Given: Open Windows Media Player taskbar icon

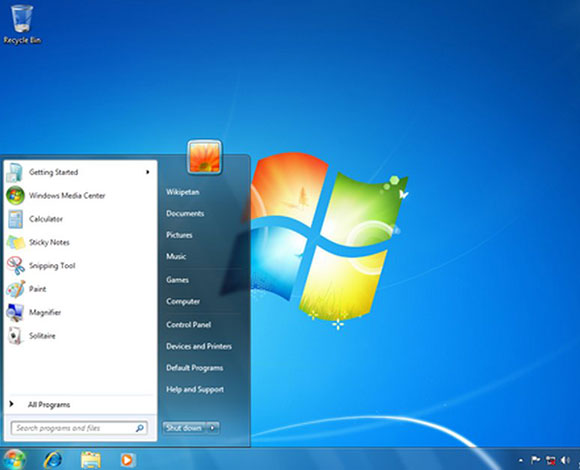Looking at the screenshot, I should [x=127, y=460].
